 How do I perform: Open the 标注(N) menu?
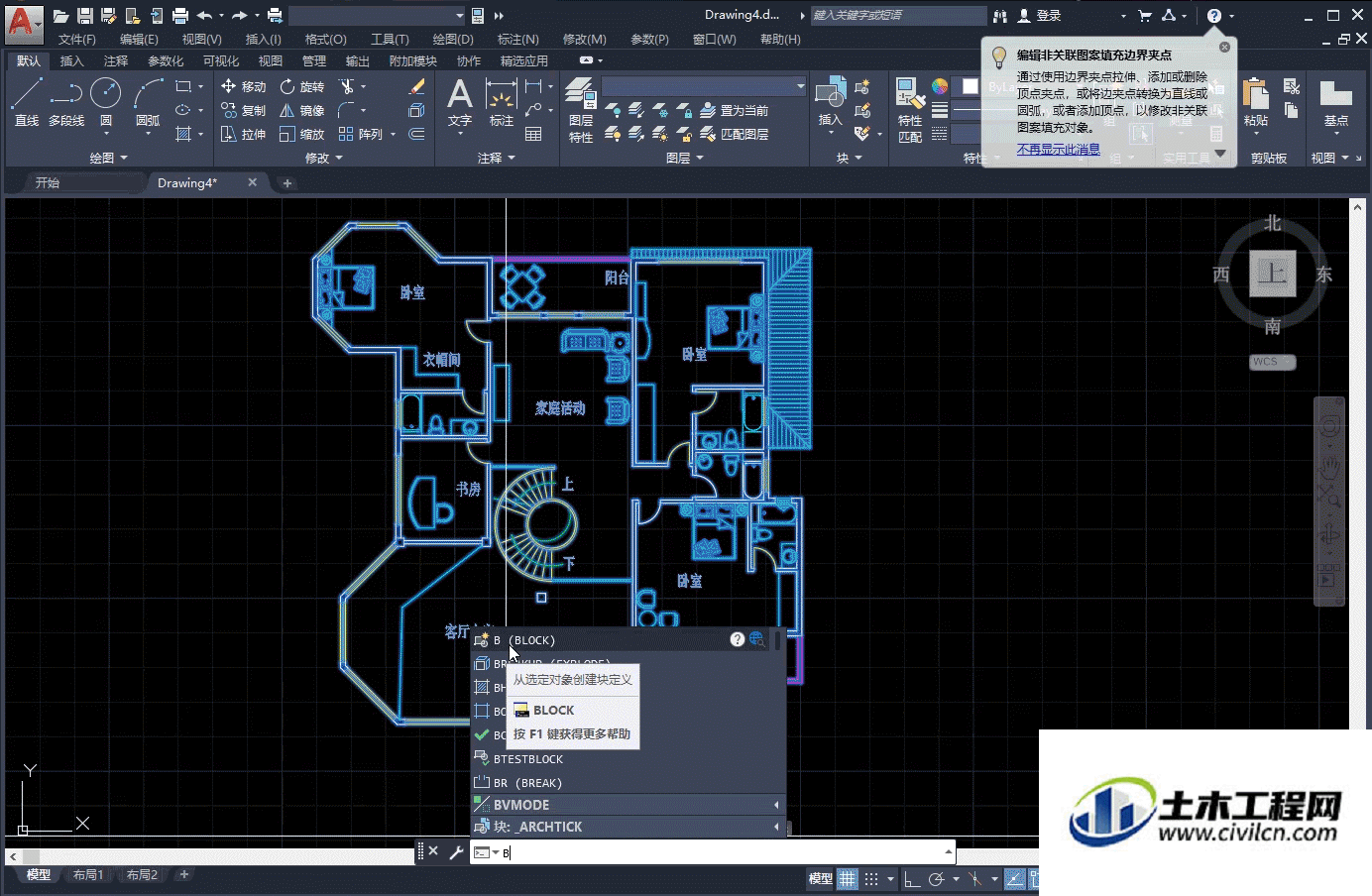pyautogui.click(x=518, y=39)
